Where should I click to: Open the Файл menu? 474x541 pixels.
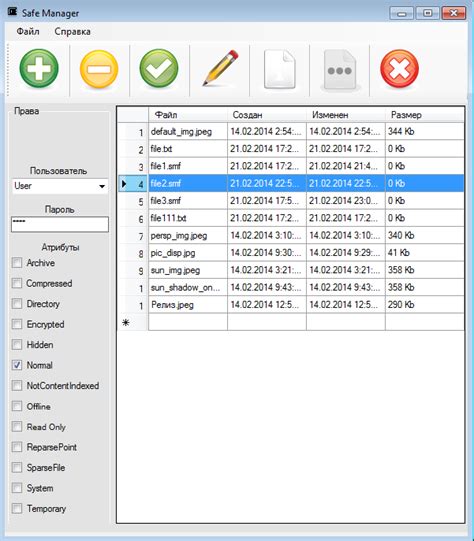click(x=28, y=31)
